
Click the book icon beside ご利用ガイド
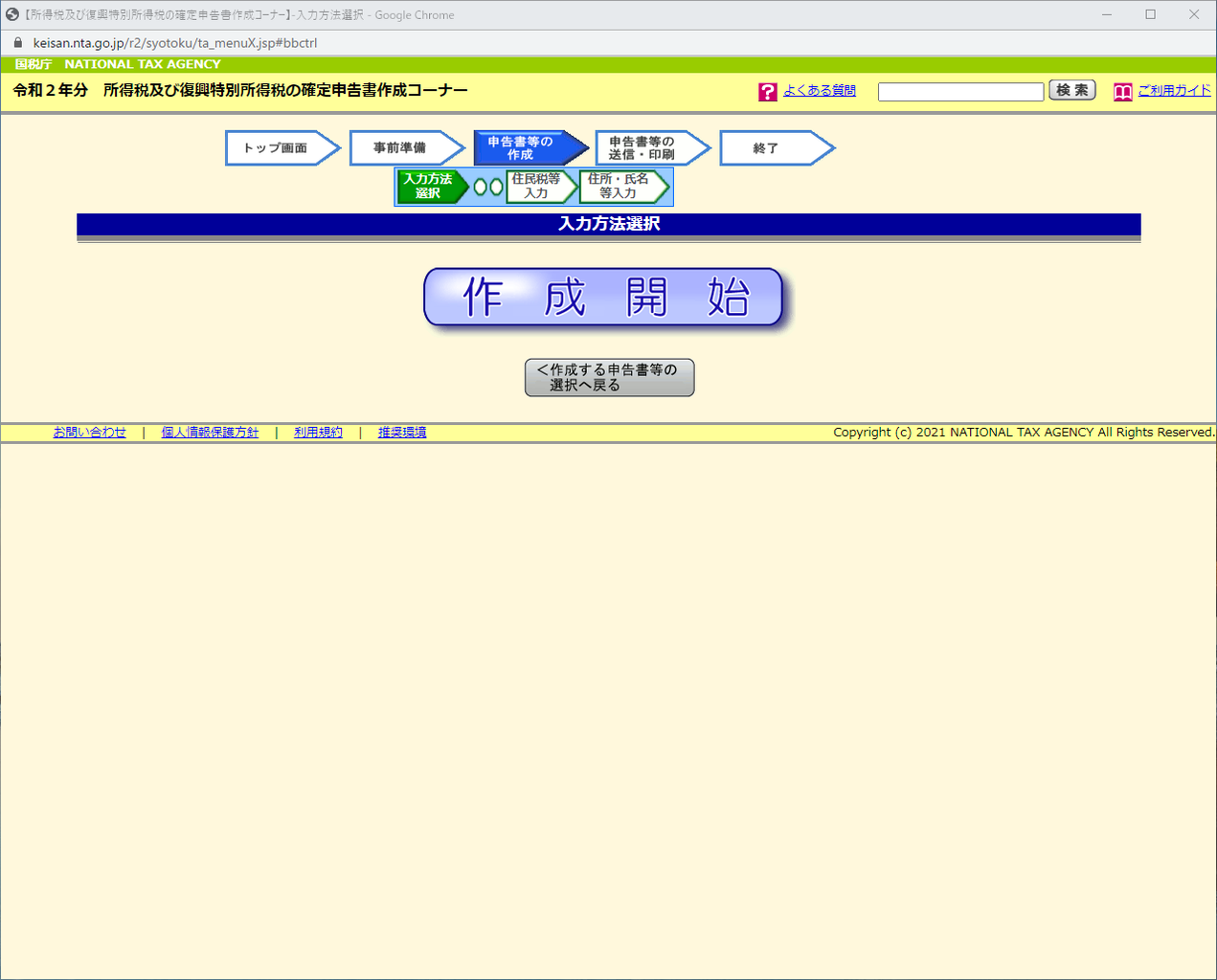pos(1123,92)
